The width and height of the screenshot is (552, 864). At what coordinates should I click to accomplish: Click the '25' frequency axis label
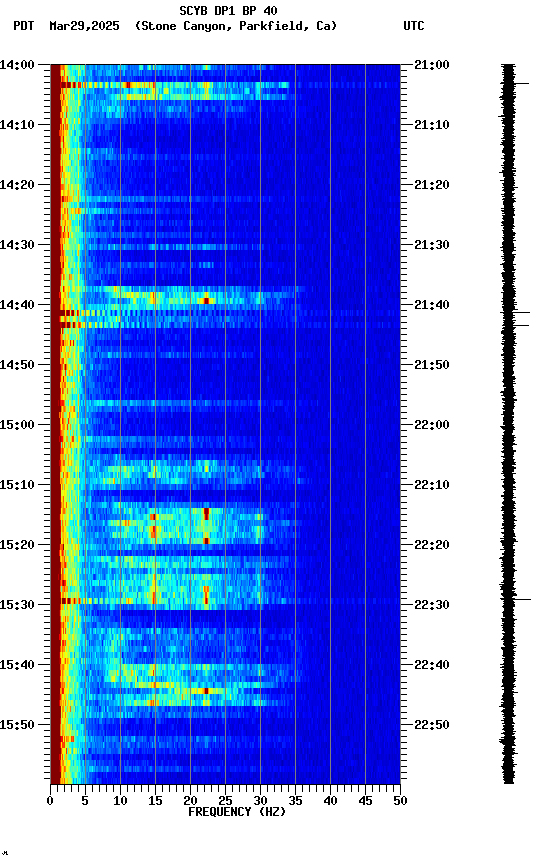(225, 802)
